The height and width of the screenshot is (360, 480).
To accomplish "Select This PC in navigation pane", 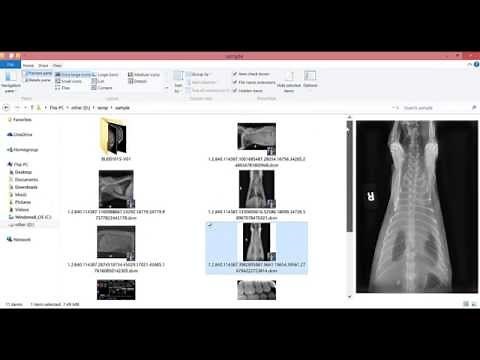I will point(18,164).
